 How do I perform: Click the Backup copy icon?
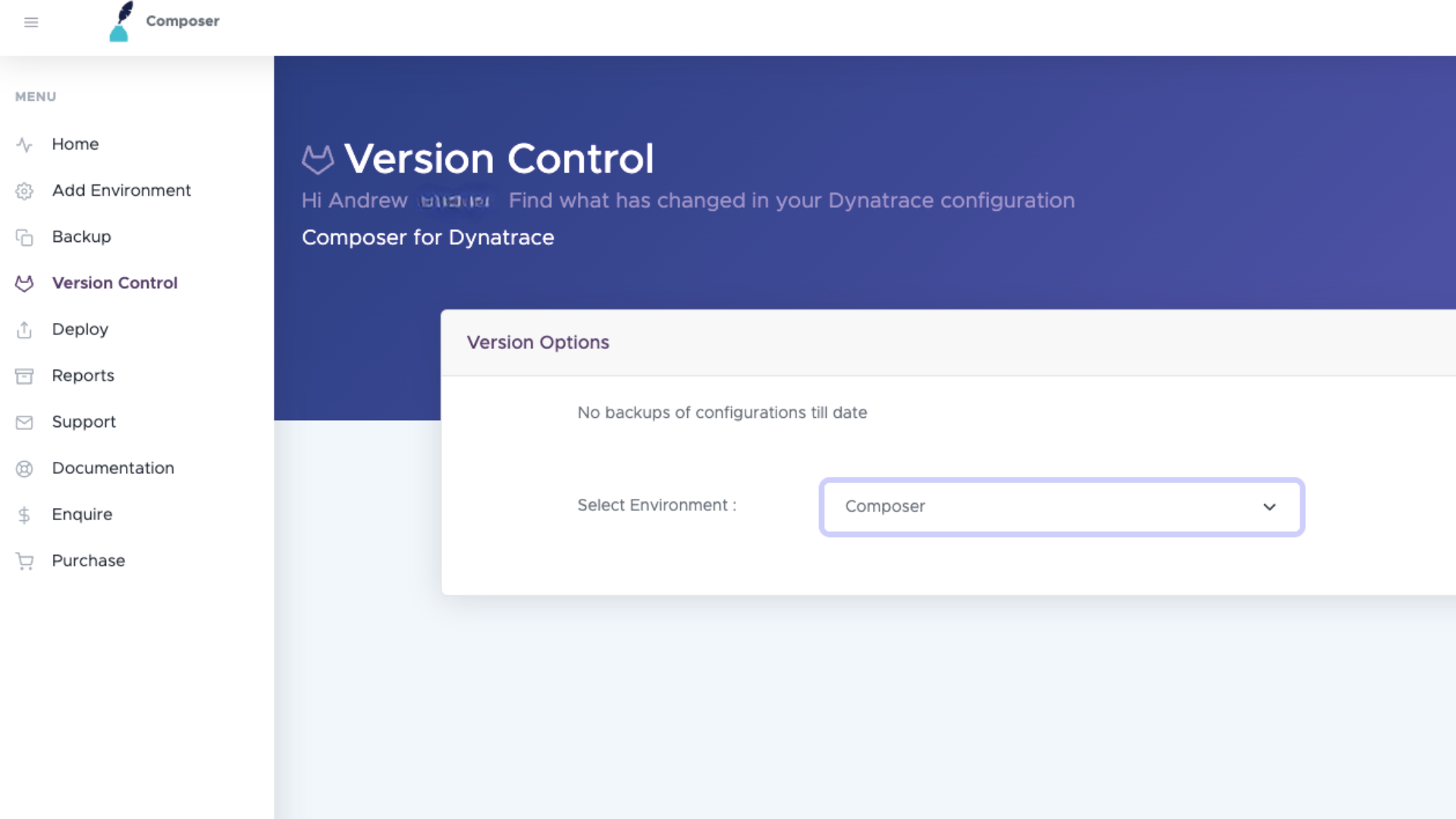pos(24,237)
